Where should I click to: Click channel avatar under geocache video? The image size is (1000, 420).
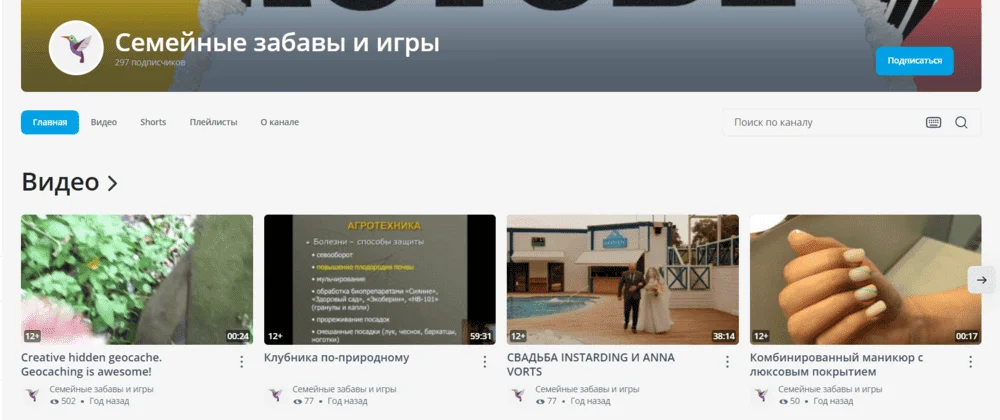tap(33, 395)
